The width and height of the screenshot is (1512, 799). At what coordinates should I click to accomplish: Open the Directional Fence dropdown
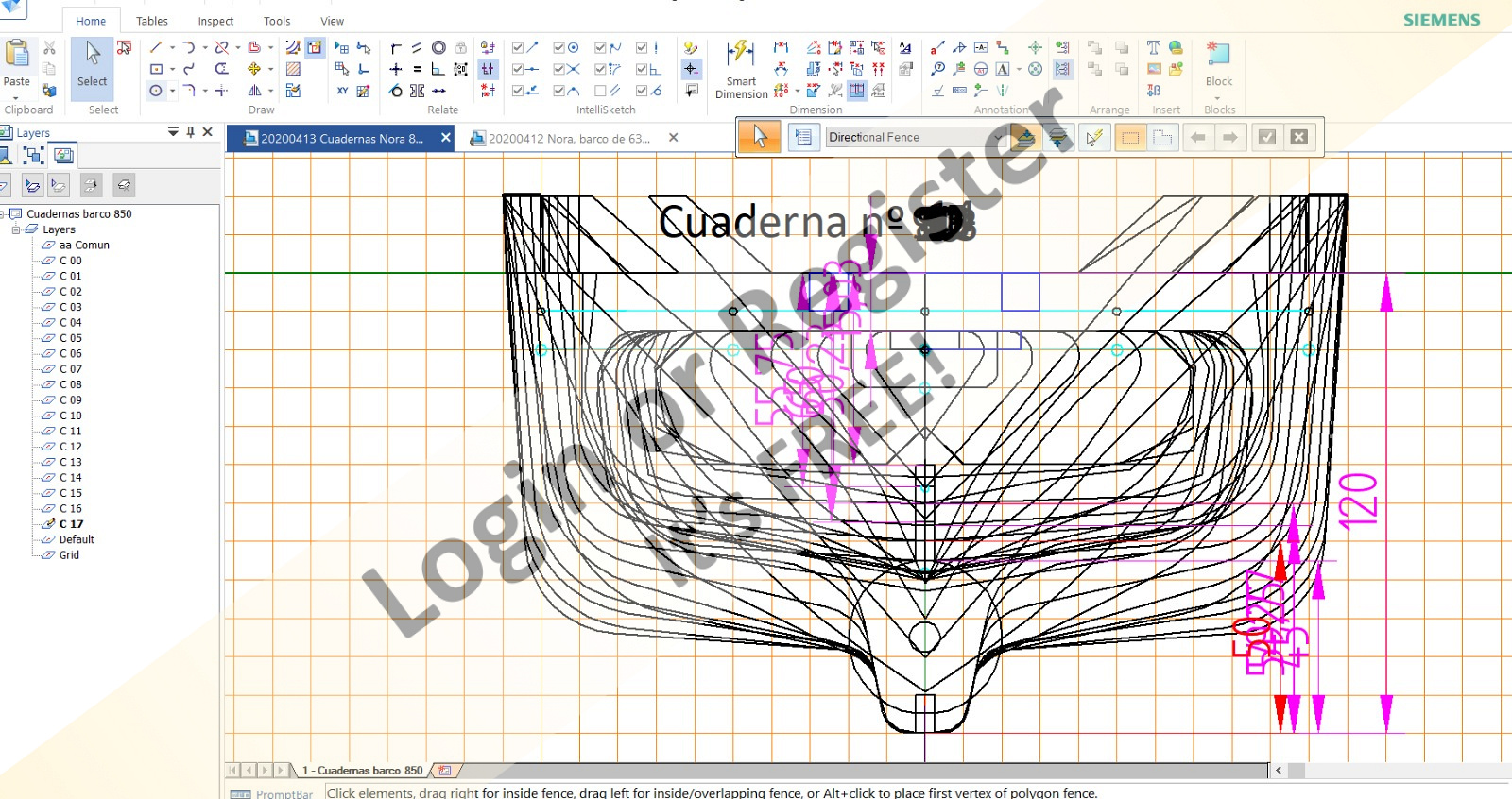pos(998,137)
